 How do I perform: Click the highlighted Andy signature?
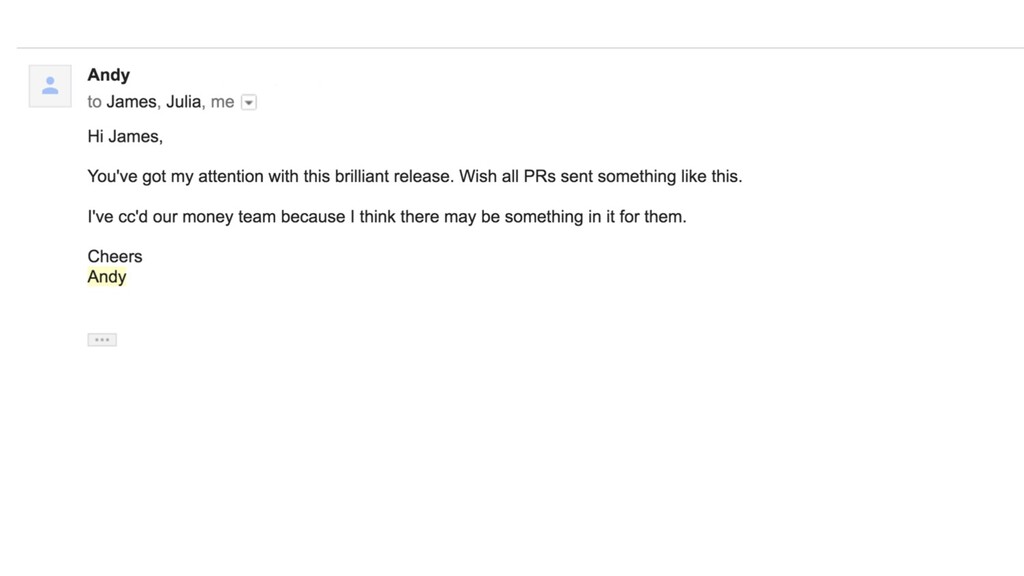pos(107,277)
